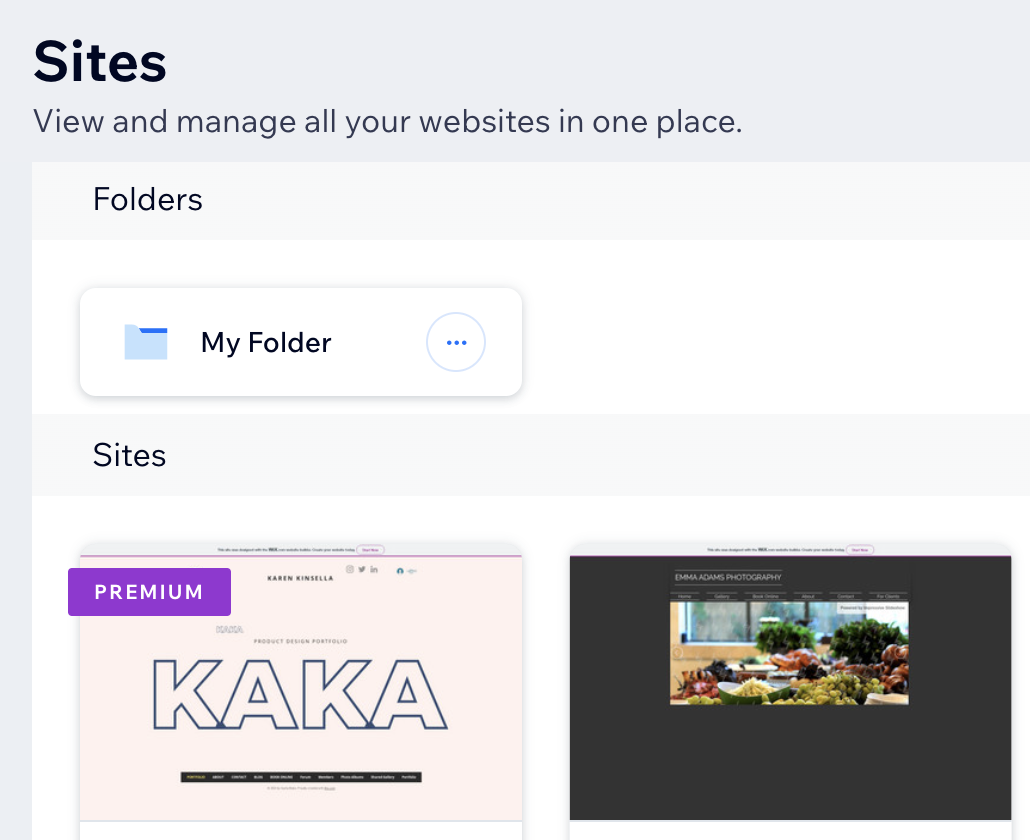Open the My Folder more actions menu
The height and width of the screenshot is (840, 1030).
(456, 342)
